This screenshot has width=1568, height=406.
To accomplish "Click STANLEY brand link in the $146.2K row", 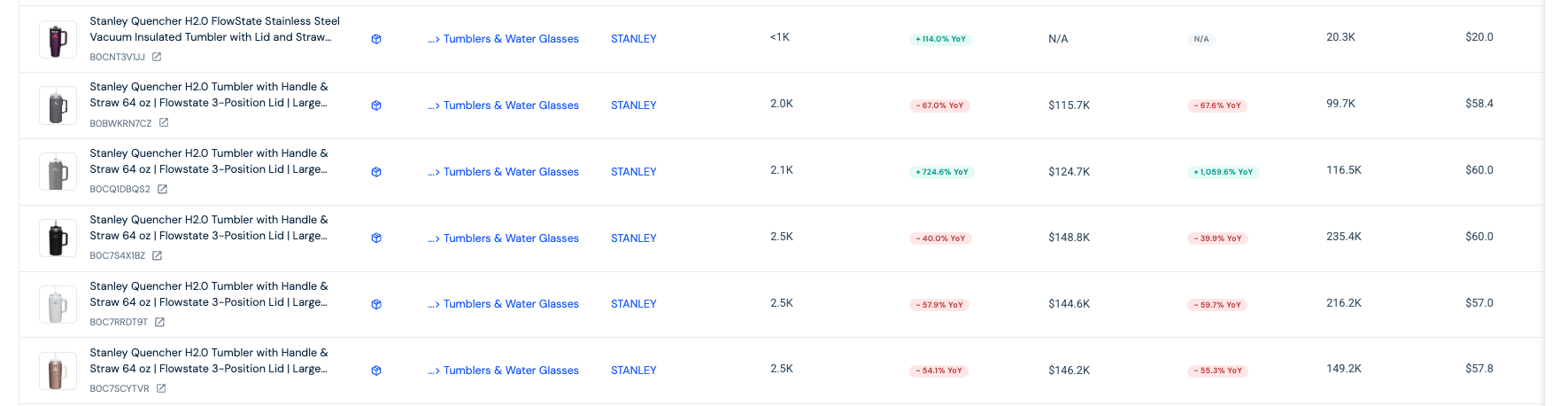I will [x=634, y=371].
